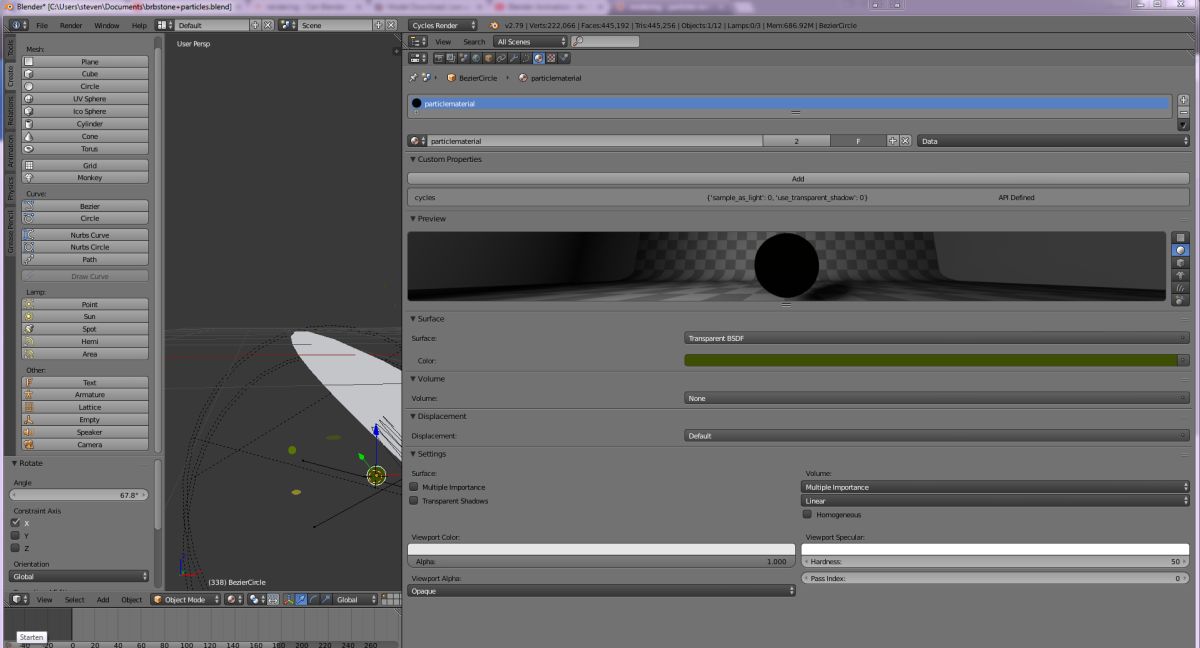Open the Object Mode dropdown
The height and width of the screenshot is (648, 1200).
point(185,599)
